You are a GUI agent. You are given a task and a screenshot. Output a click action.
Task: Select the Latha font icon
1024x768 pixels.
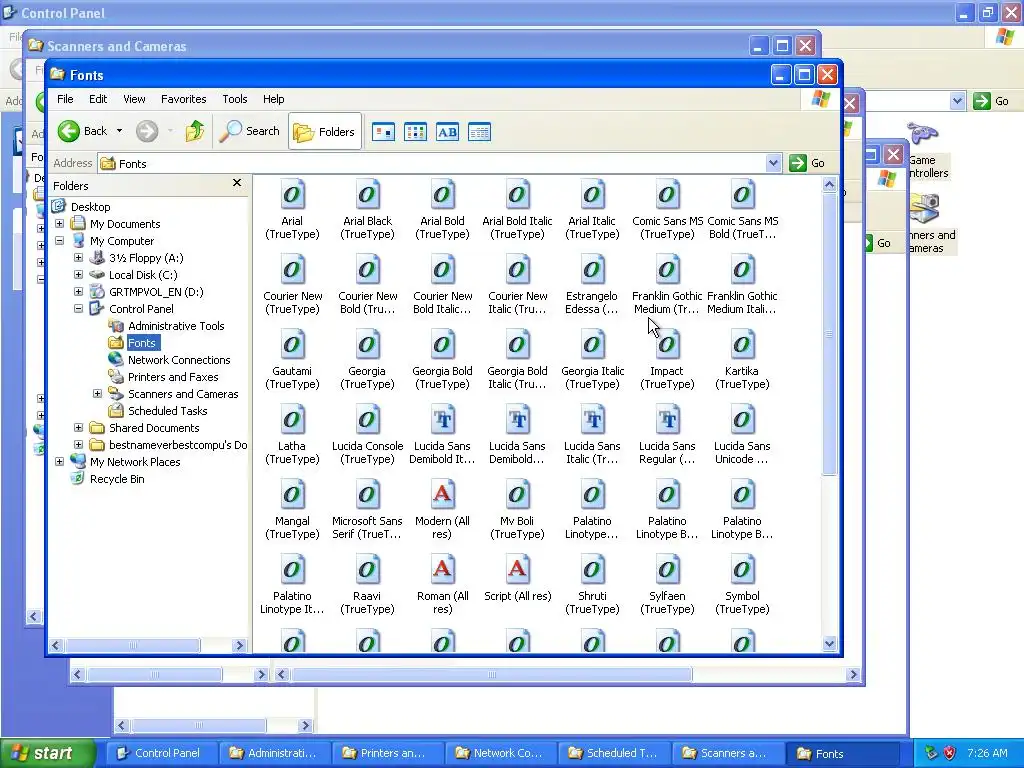click(292, 420)
